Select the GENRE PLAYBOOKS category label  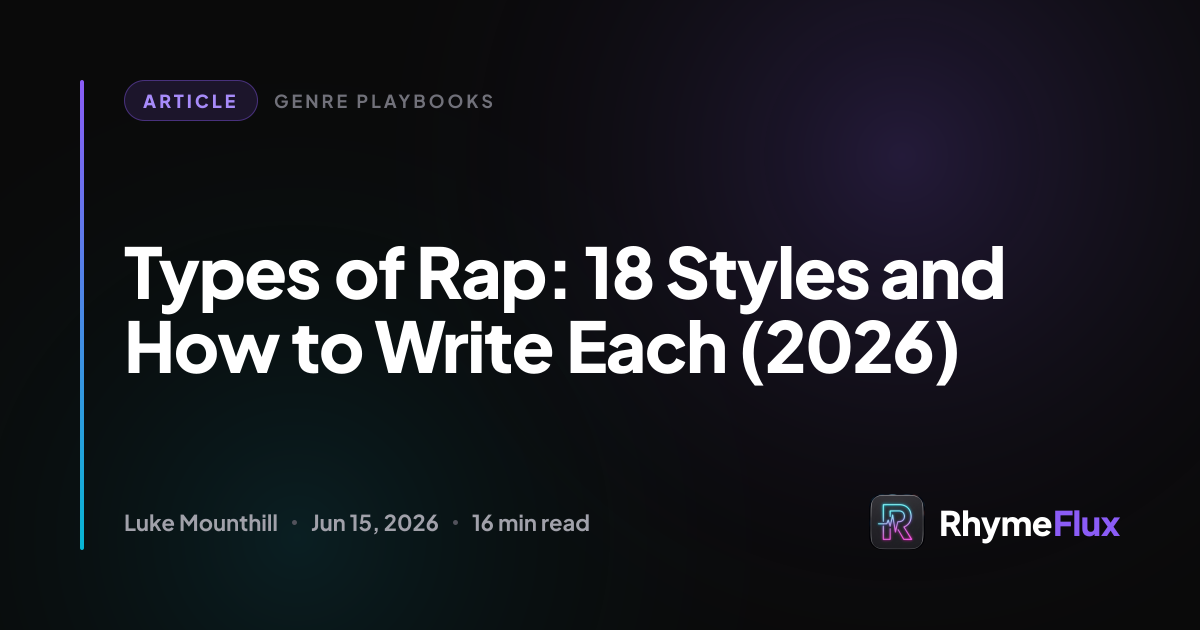click(384, 101)
